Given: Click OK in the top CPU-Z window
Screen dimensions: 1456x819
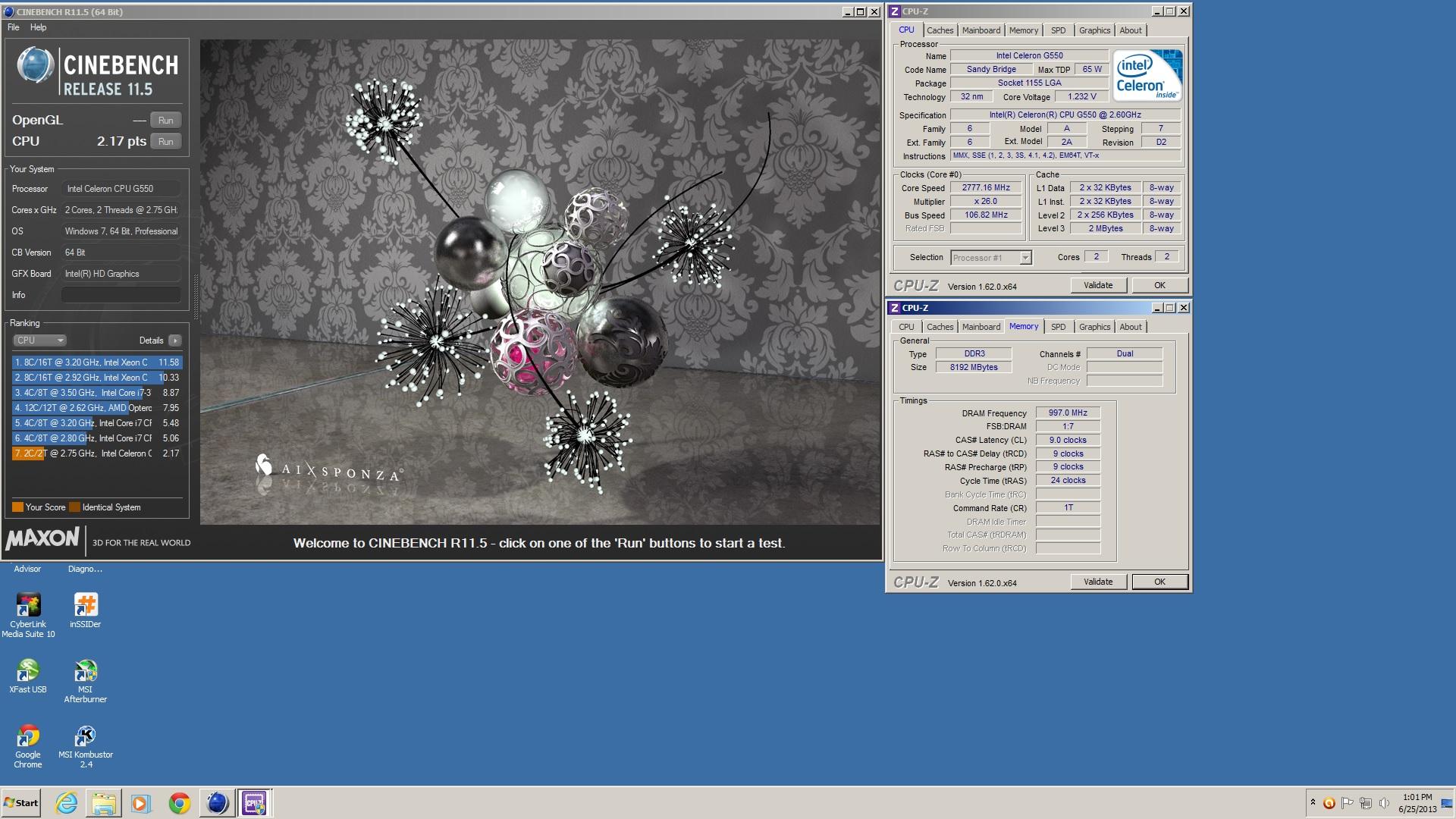Looking at the screenshot, I should point(1159,285).
